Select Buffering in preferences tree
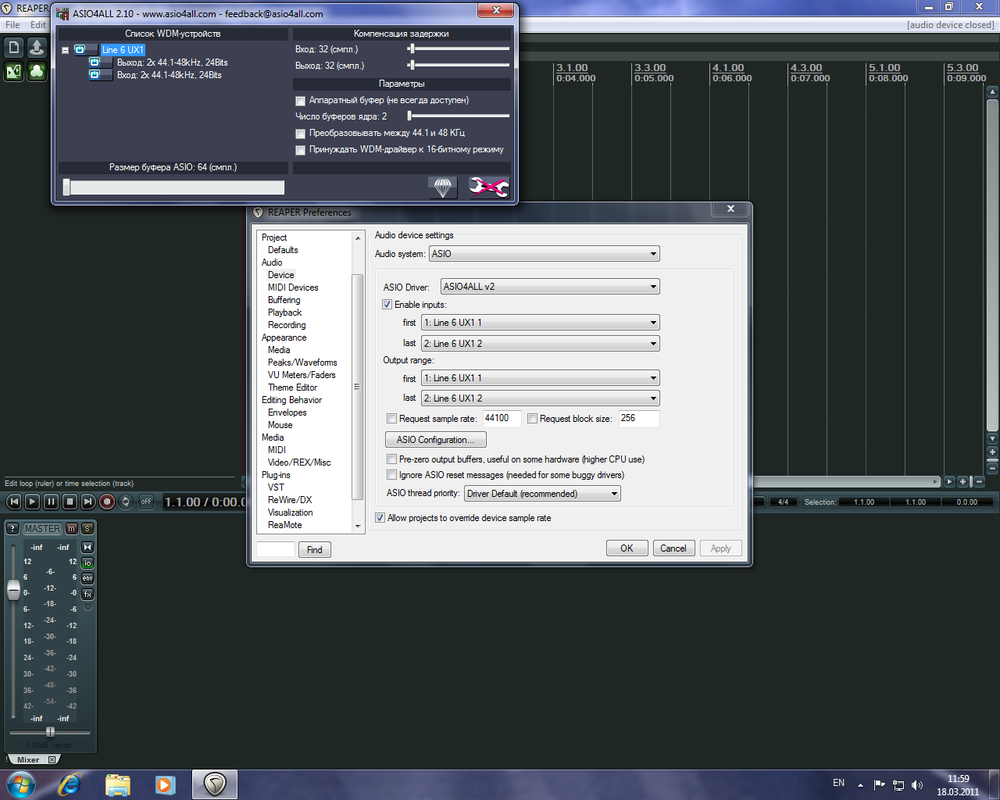The image size is (1000, 800). pyautogui.click(x=284, y=300)
